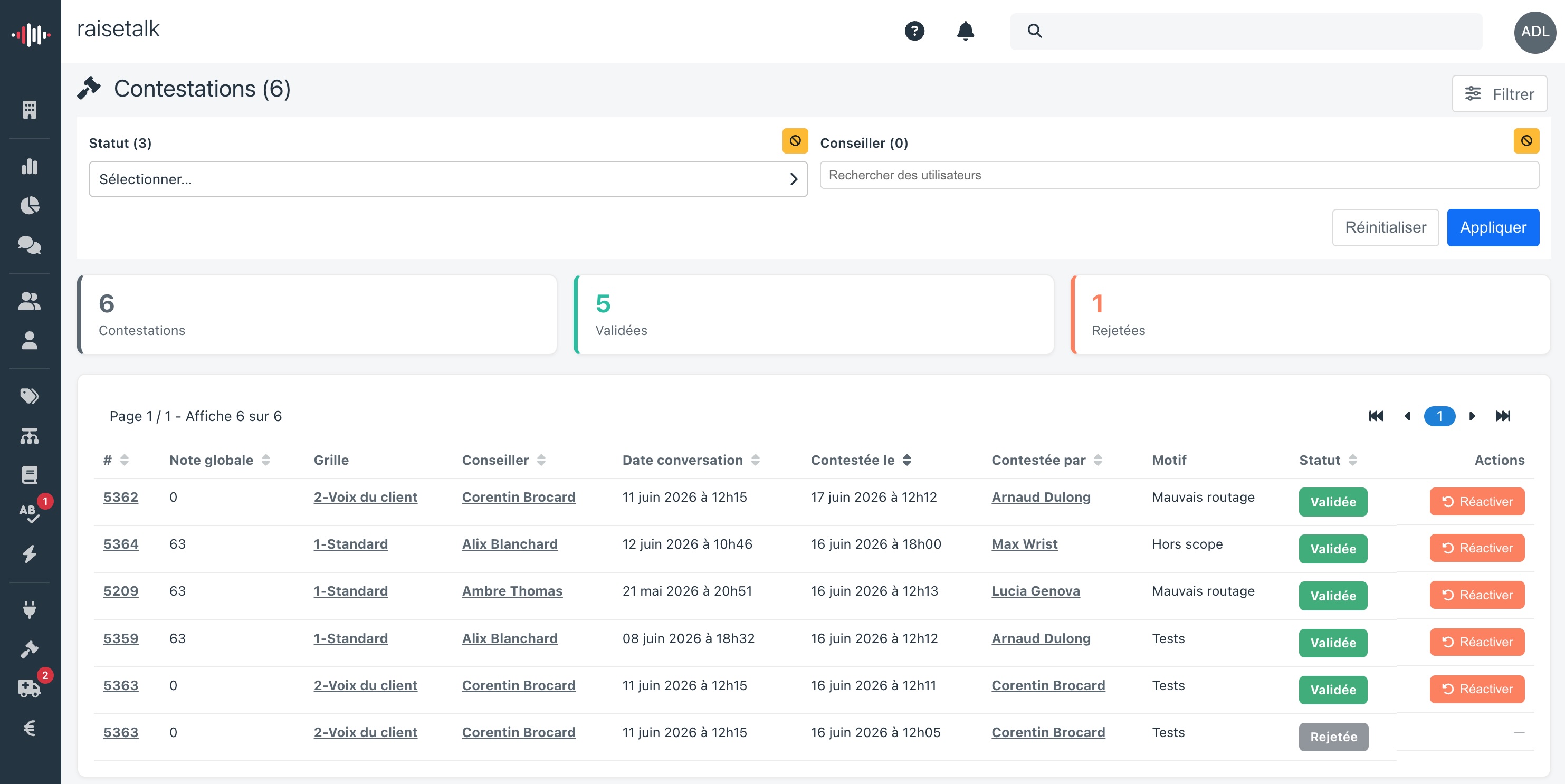Screen dimensions: 1565x784
Task: Click the top search bar
Action: coord(1245,31)
